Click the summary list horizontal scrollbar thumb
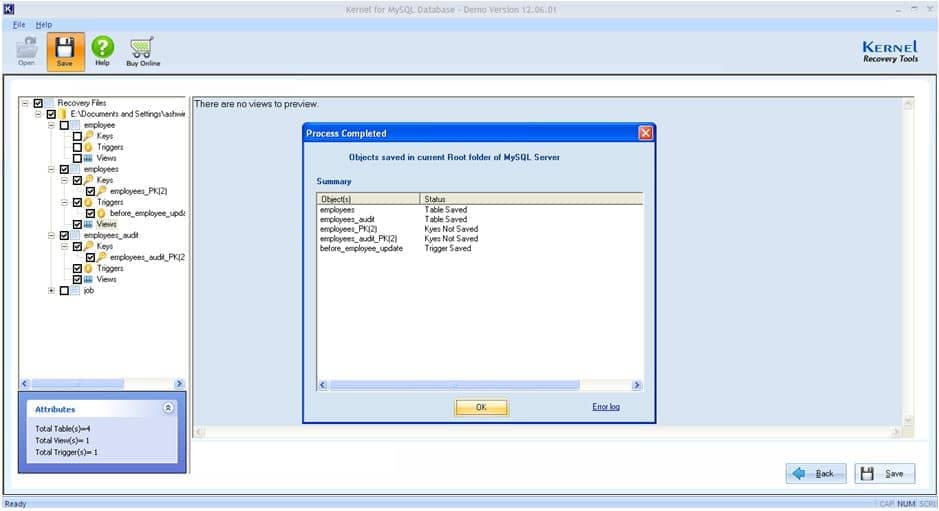The height and width of the screenshot is (511, 939). point(455,385)
